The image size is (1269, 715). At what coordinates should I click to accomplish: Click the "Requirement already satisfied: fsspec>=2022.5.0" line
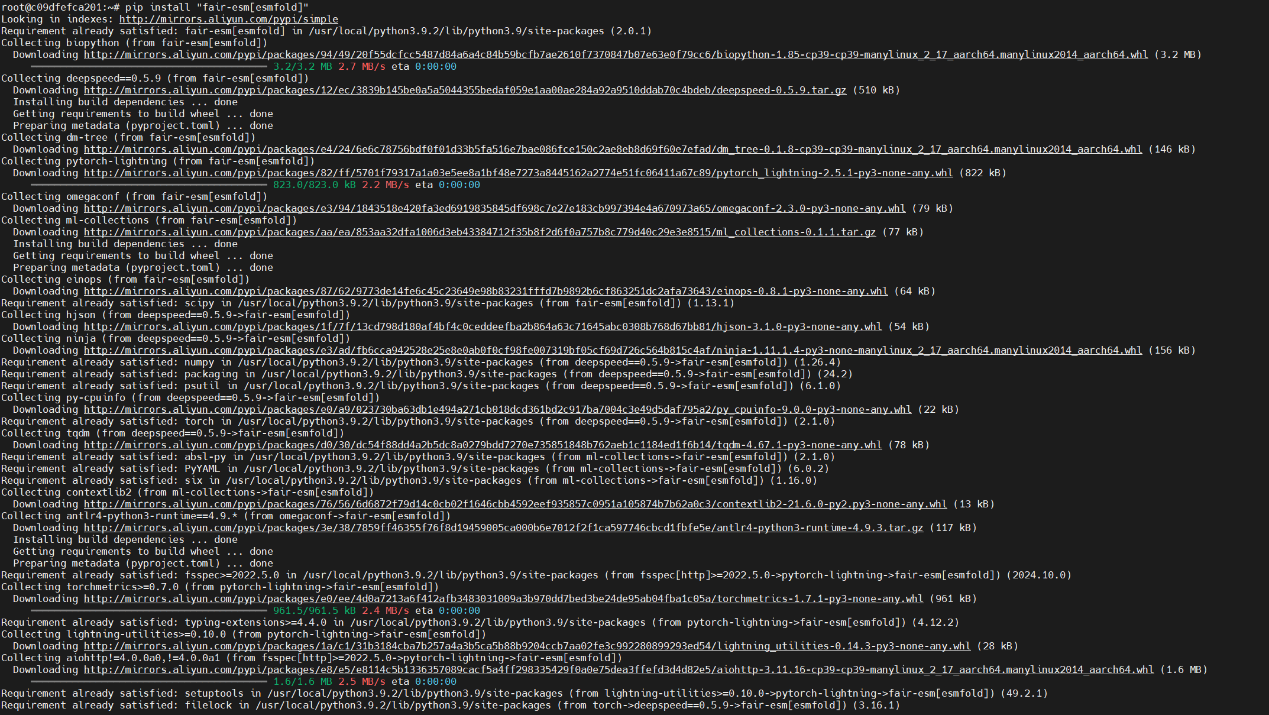pyautogui.click(x=536, y=575)
